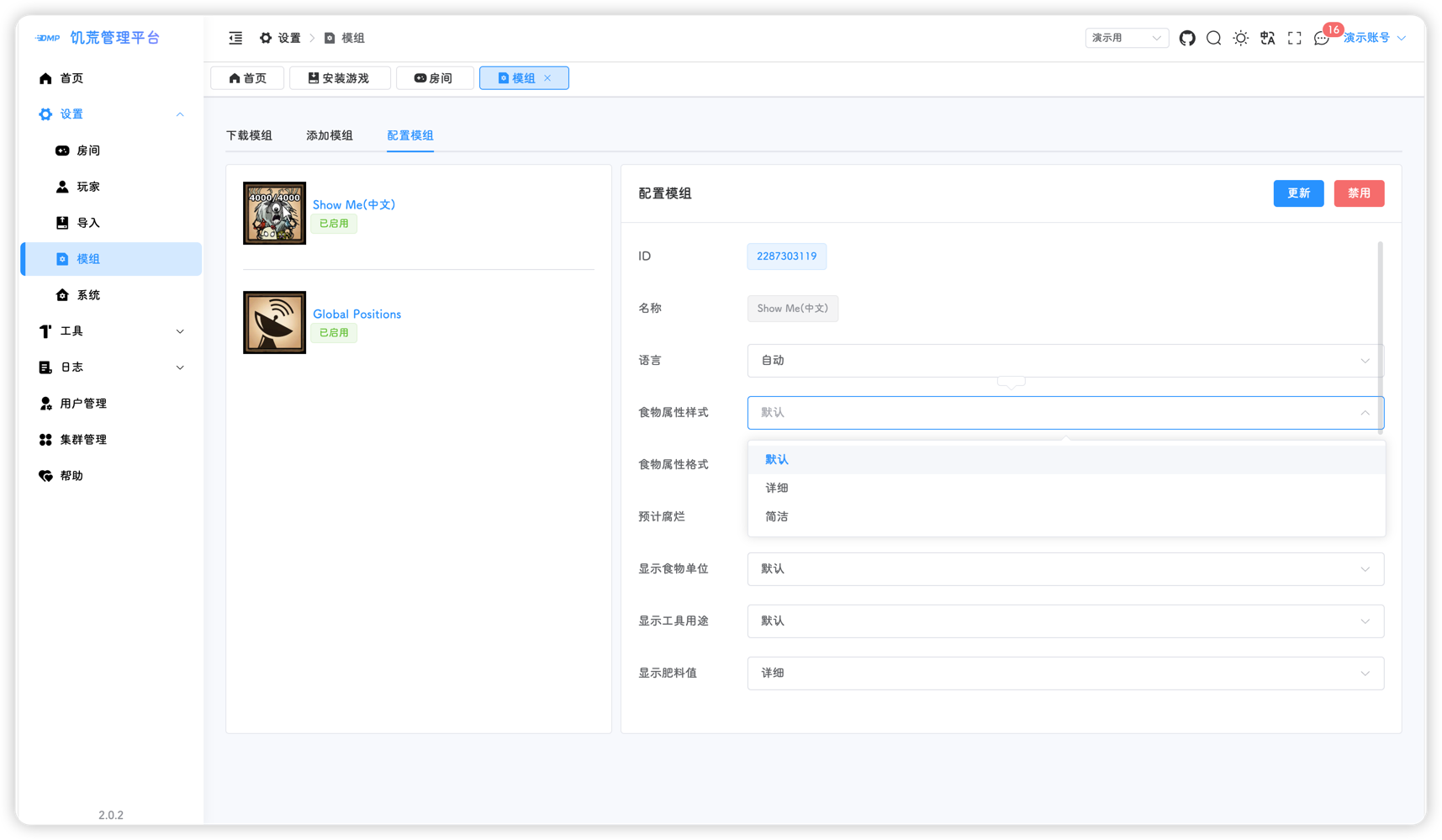Close the 模组 tab with the x icon
This screenshot has width=1442, height=840.
point(547,78)
